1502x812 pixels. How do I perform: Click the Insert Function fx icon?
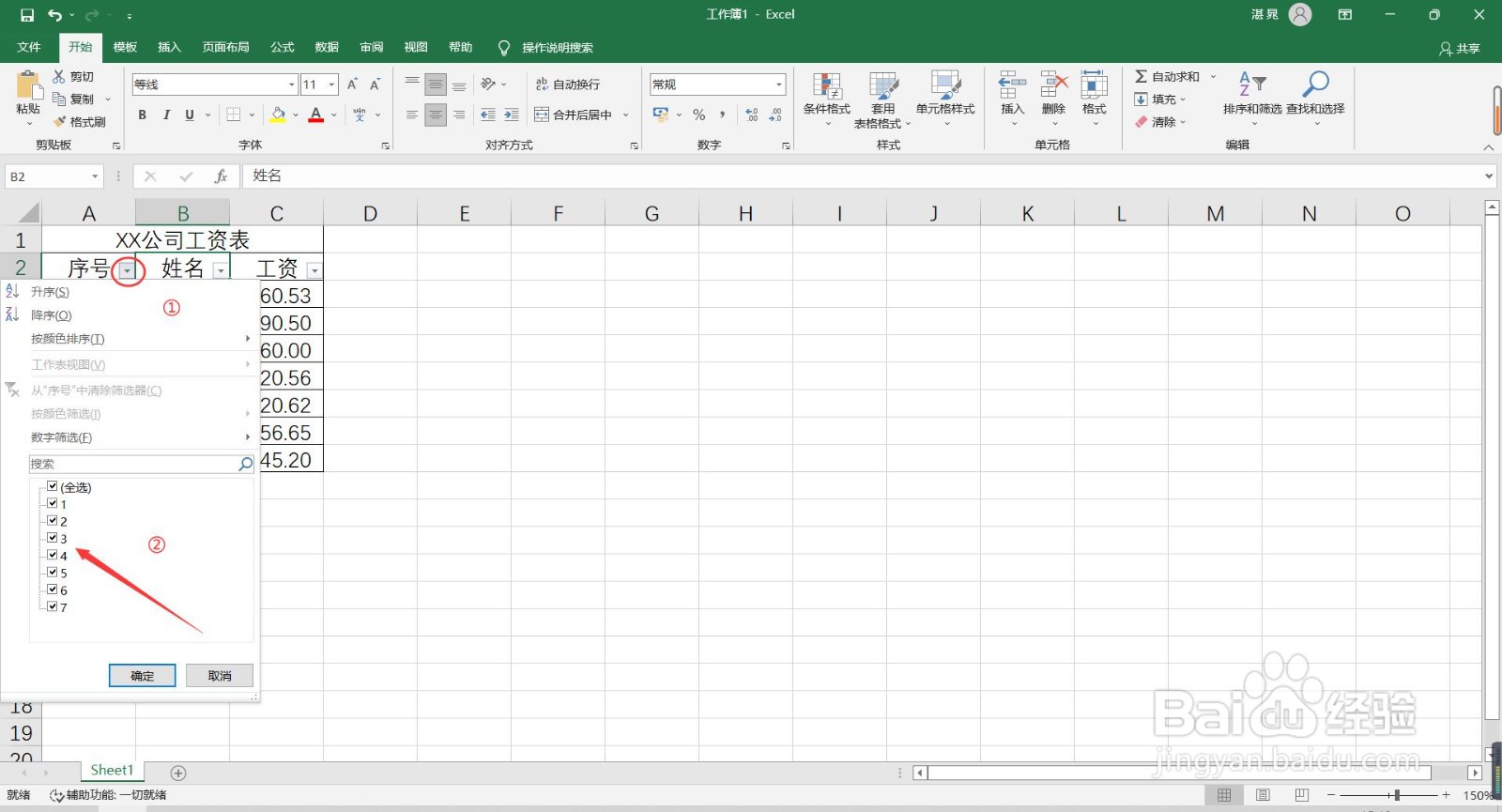[222, 176]
